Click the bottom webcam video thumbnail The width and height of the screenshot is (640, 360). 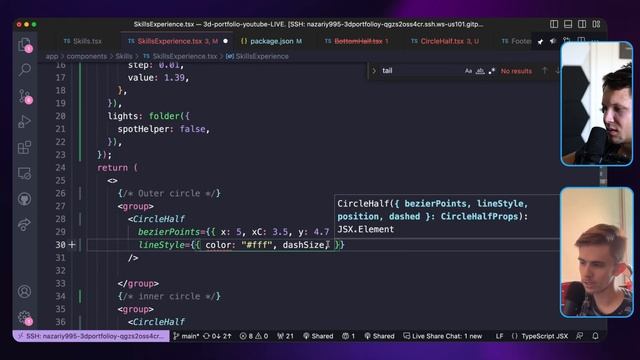tap(596, 252)
